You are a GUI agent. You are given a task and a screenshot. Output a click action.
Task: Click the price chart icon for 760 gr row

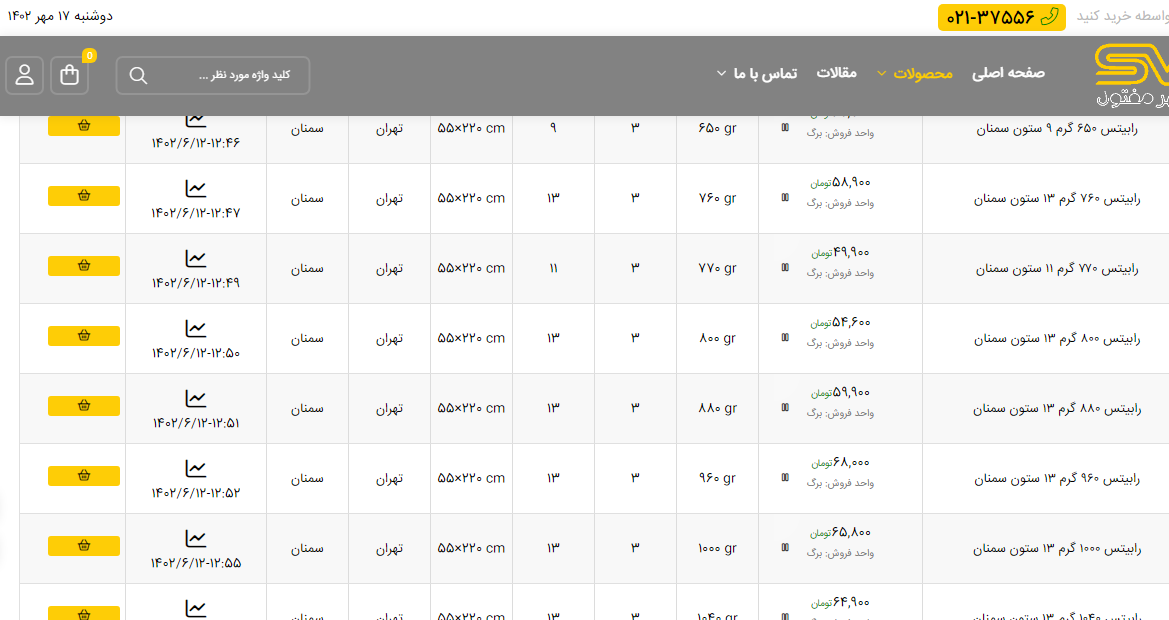point(196,188)
